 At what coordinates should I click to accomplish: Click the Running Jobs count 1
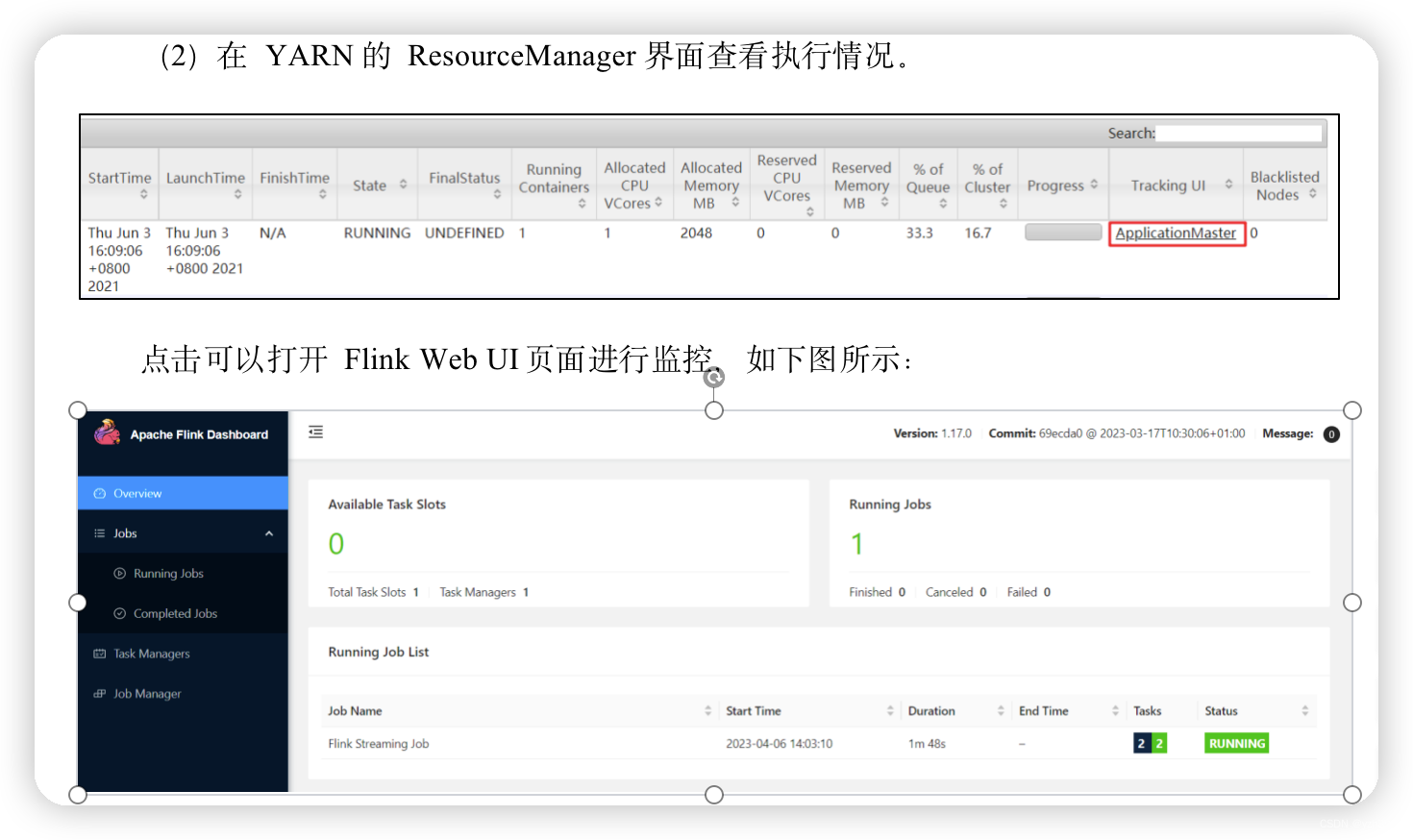point(856,545)
